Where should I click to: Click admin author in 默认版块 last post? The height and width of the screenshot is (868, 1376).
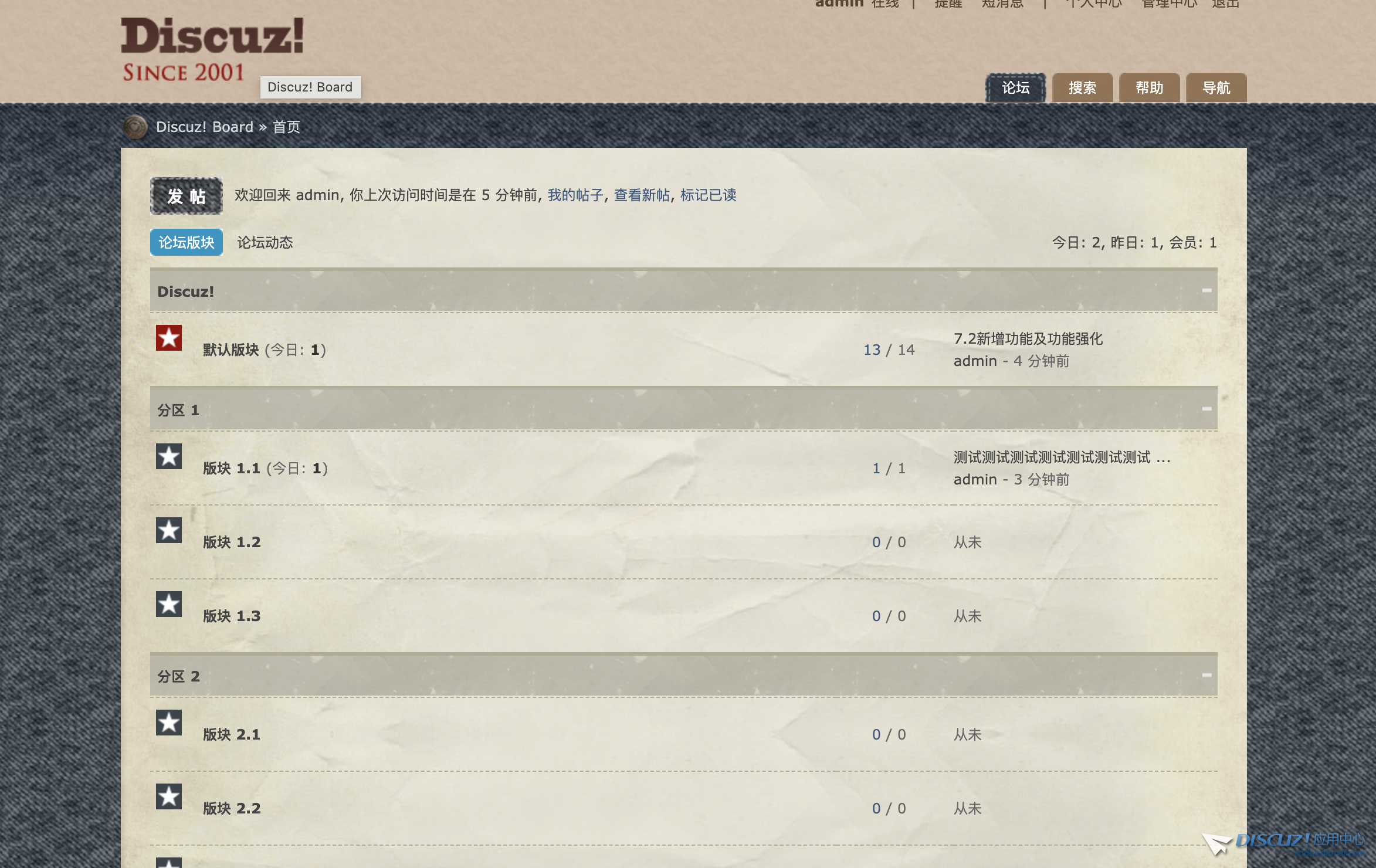975,361
